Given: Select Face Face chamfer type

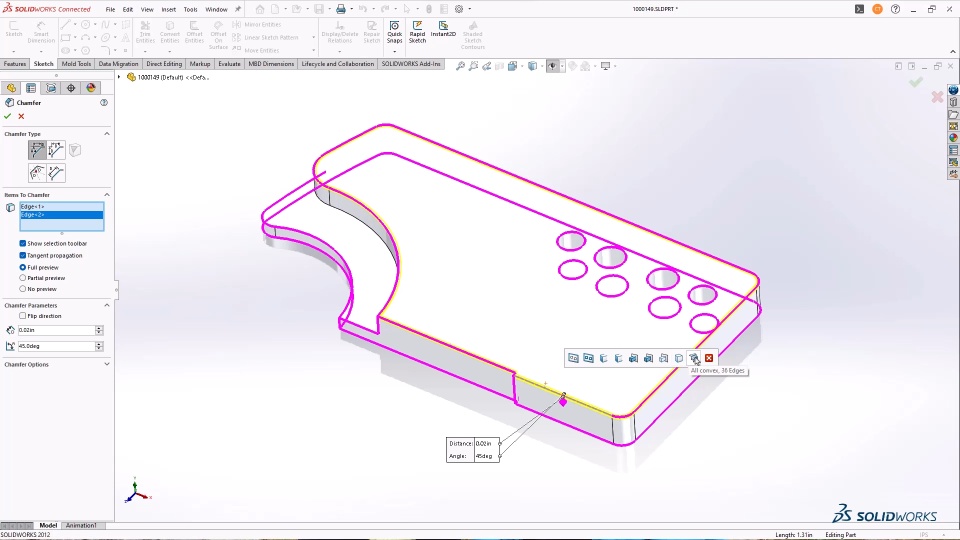Looking at the screenshot, I should tap(56, 173).
